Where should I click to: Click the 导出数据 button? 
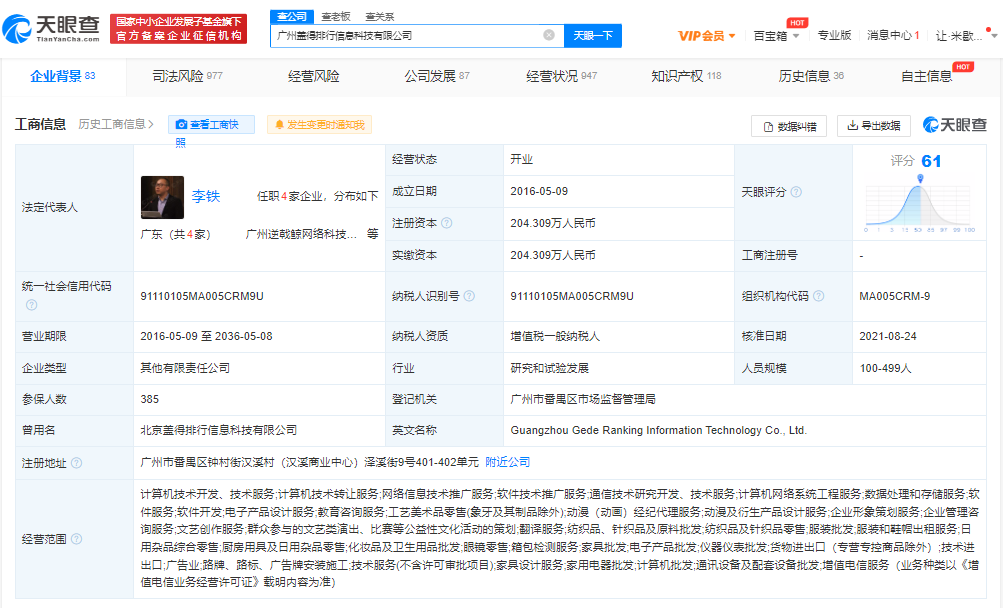coord(873,126)
